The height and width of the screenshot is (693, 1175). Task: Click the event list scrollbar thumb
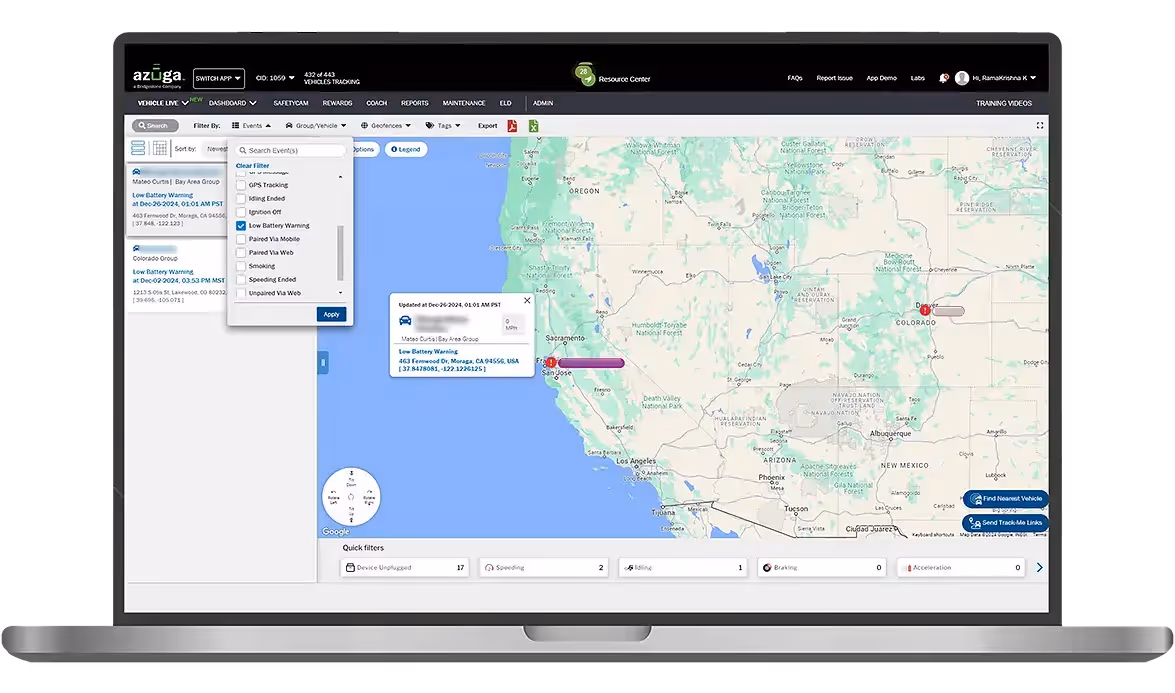tap(340, 252)
